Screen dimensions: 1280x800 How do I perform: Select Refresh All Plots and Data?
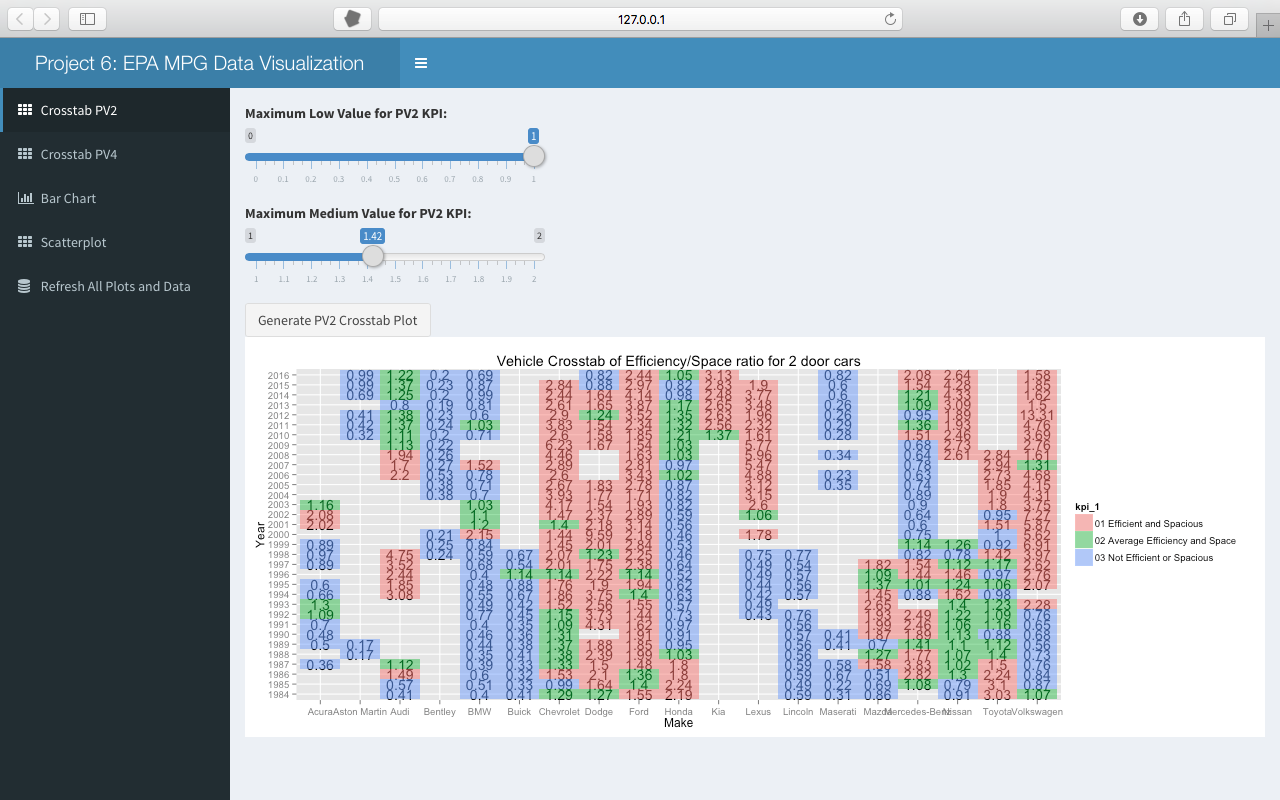pos(115,286)
